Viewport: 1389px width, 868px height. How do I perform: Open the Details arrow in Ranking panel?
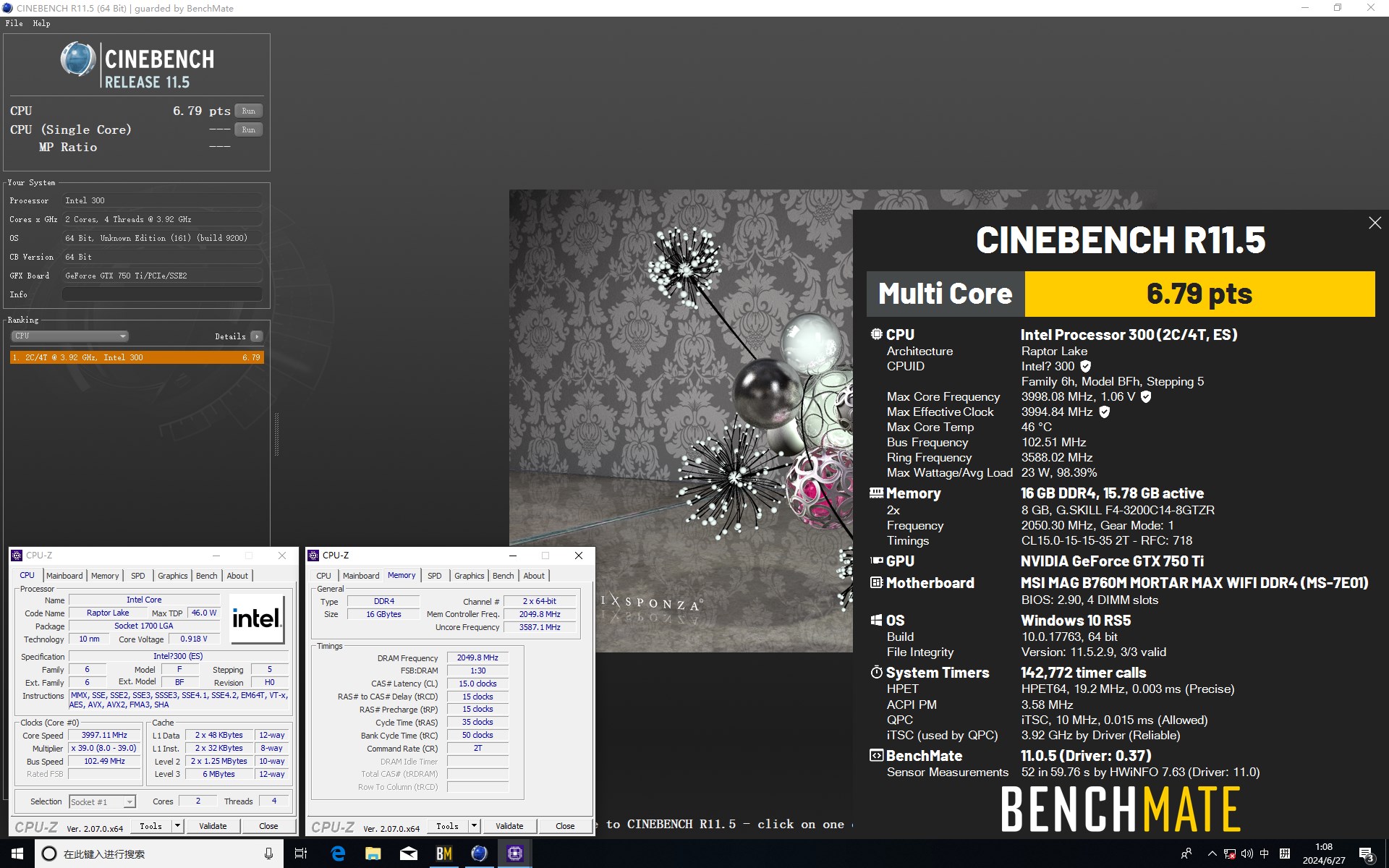(257, 336)
